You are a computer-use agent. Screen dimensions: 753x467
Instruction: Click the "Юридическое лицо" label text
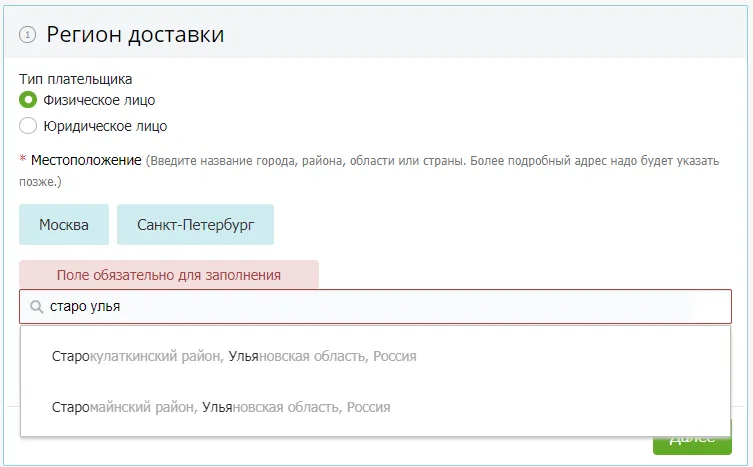click(105, 126)
